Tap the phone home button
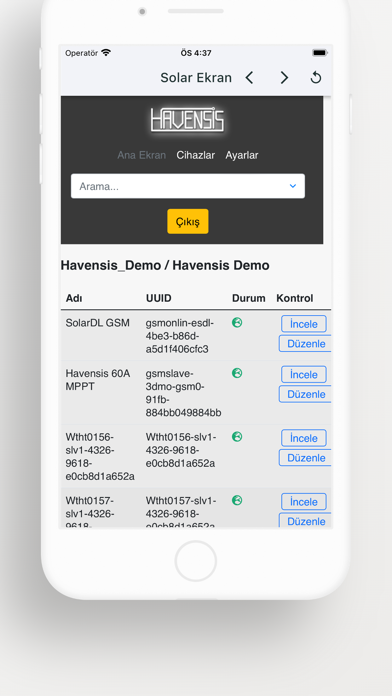 point(196,561)
